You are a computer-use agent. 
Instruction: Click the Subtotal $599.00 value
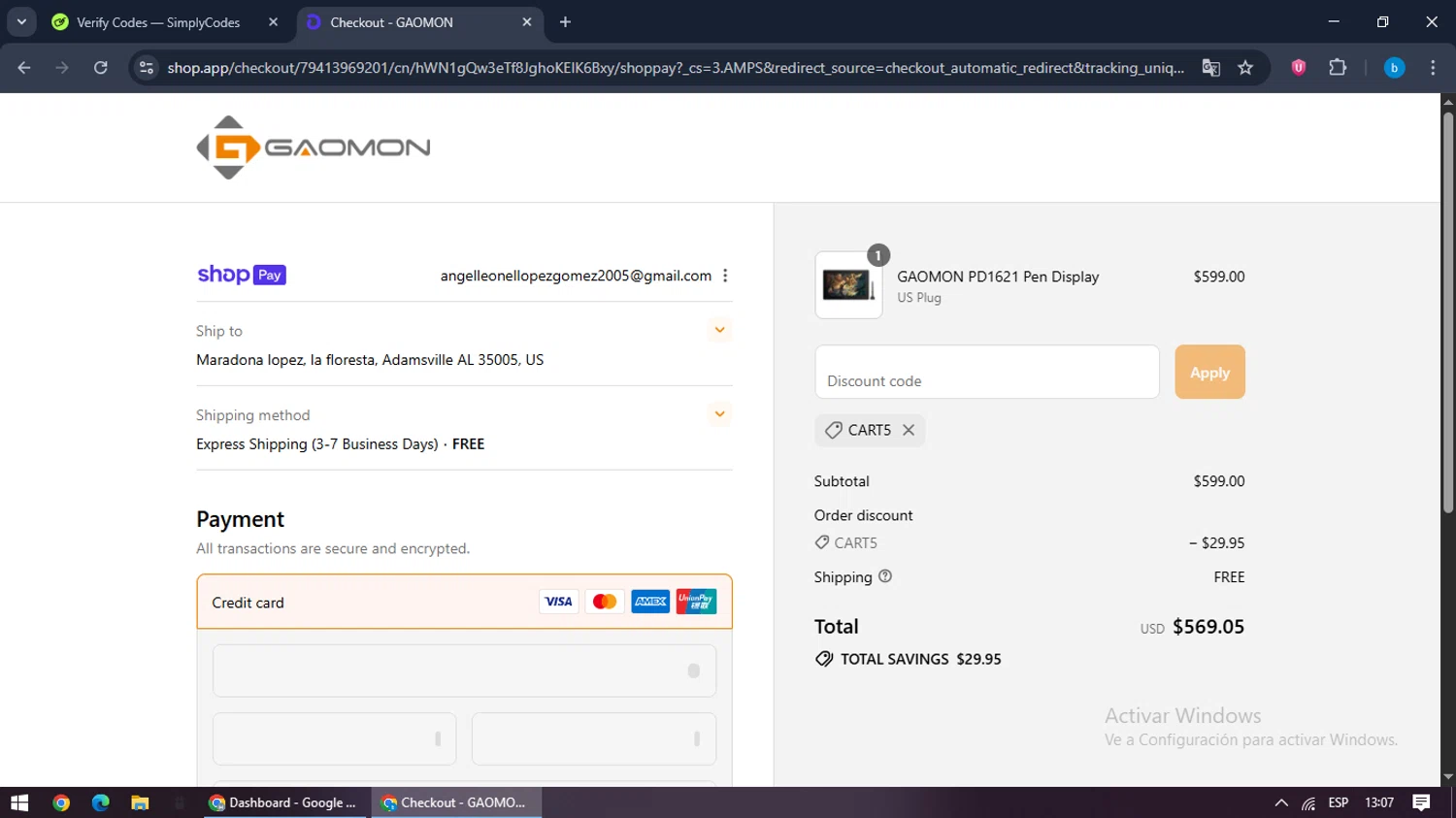(x=1219, y=481)
